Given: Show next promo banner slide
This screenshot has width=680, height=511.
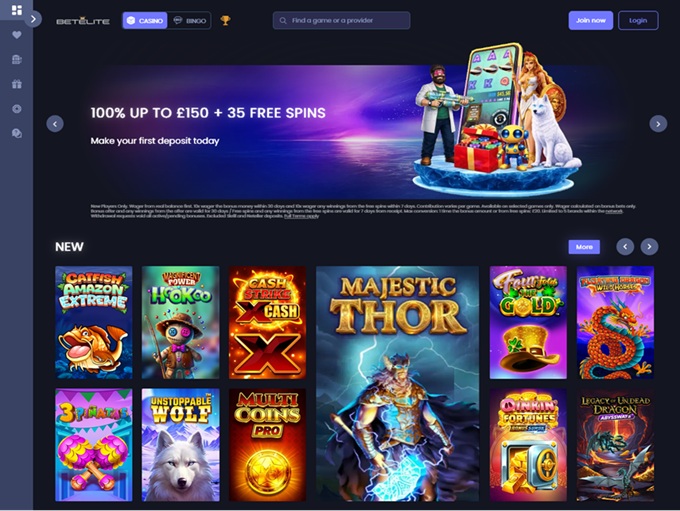Looking at the screenshot, I should [x=658, y=124].
